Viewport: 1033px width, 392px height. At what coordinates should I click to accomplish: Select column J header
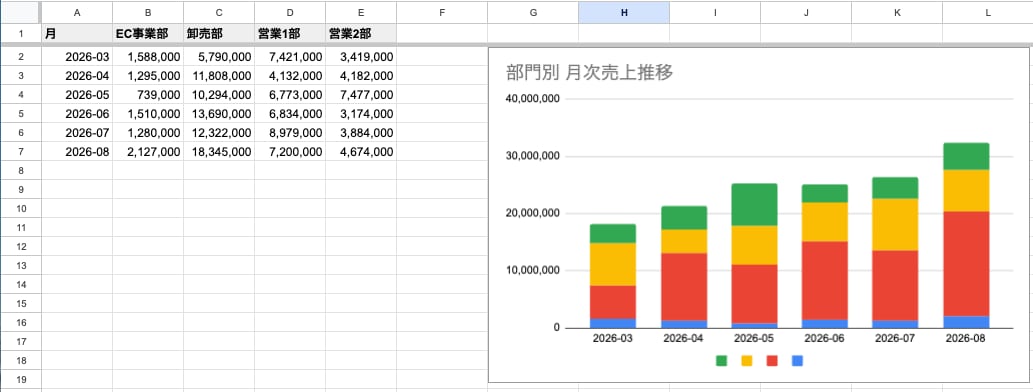[x=806, y=12]
